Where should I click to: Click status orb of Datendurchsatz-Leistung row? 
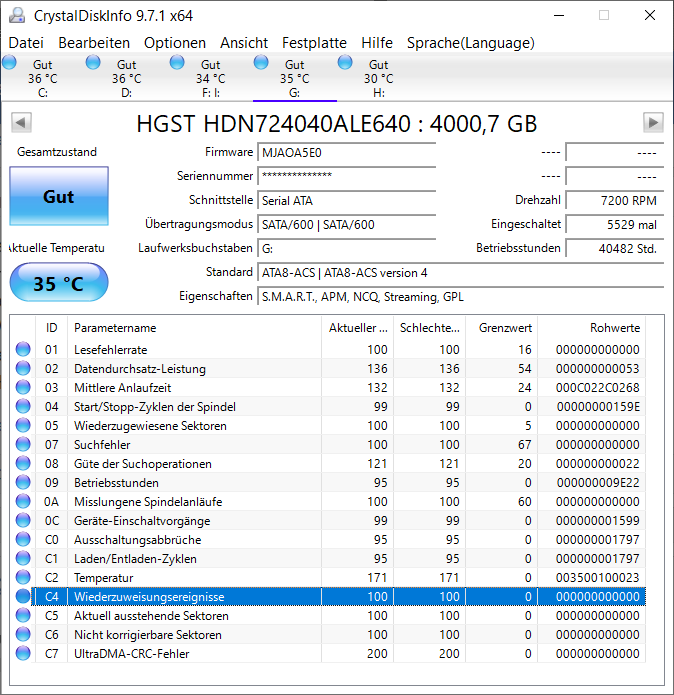click(x=23, y=368)
